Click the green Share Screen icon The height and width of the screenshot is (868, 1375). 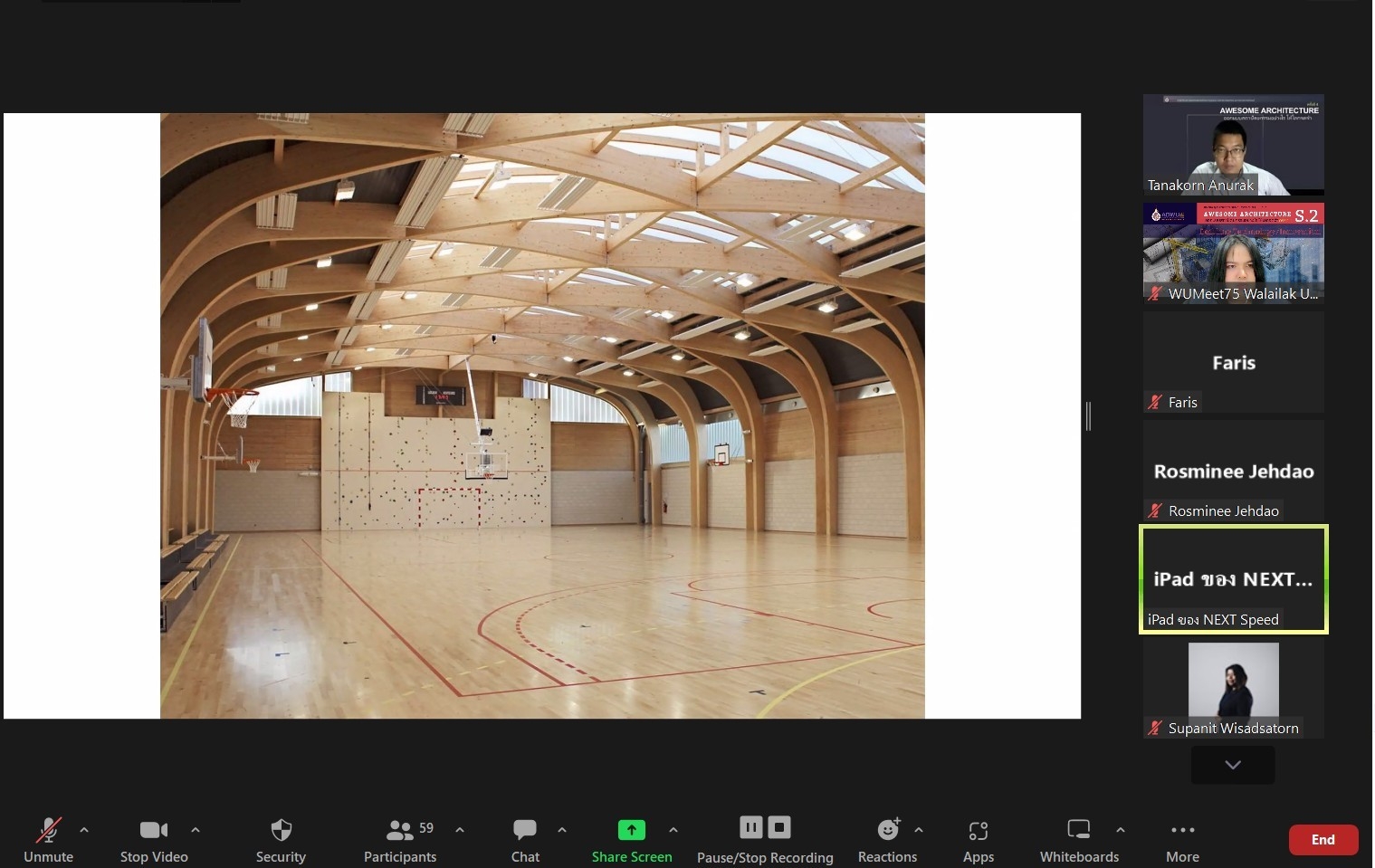click(631, 830)
